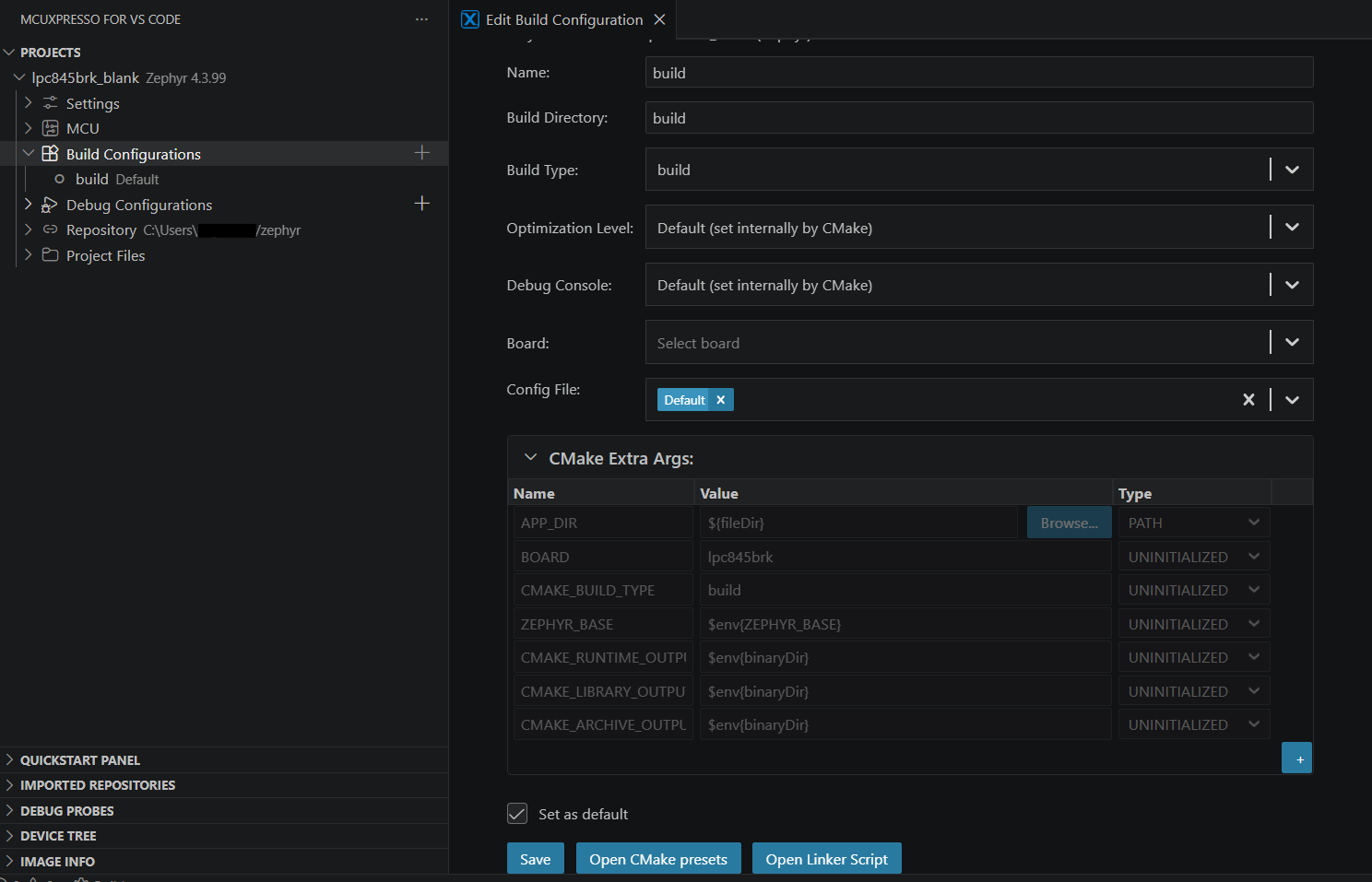1372x882 pixels.
Task: Open the Config File dropdown arrow
Action: coord(1292,399)
